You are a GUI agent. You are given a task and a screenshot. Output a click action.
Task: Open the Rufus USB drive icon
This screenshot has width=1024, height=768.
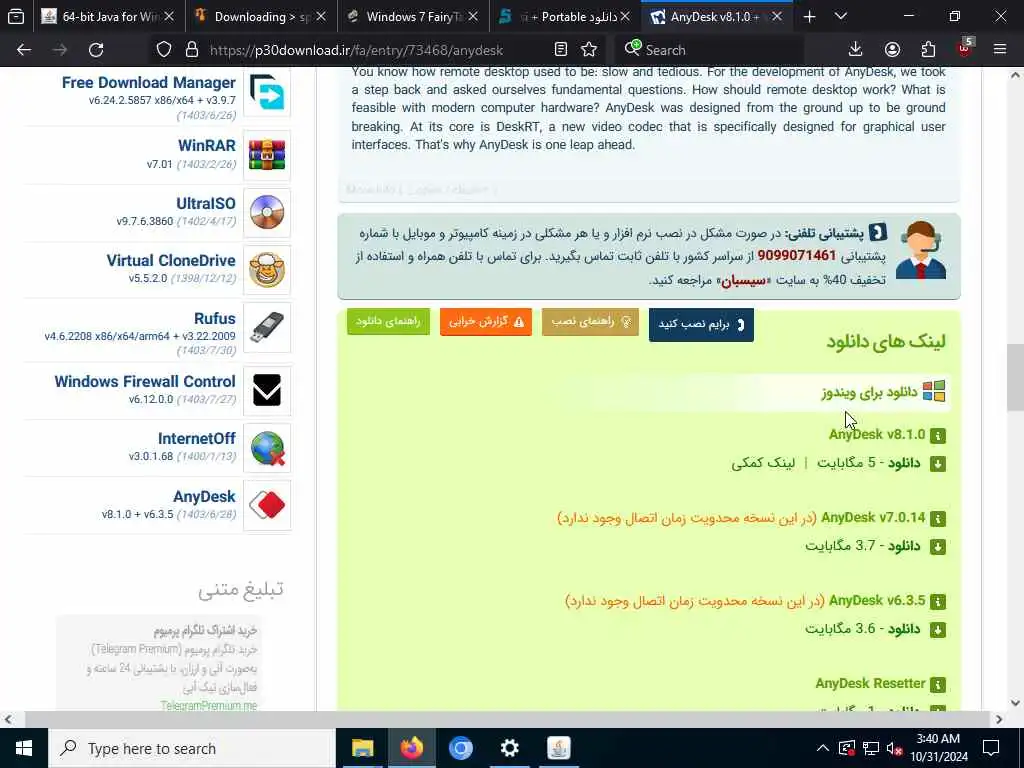point(267,327)
